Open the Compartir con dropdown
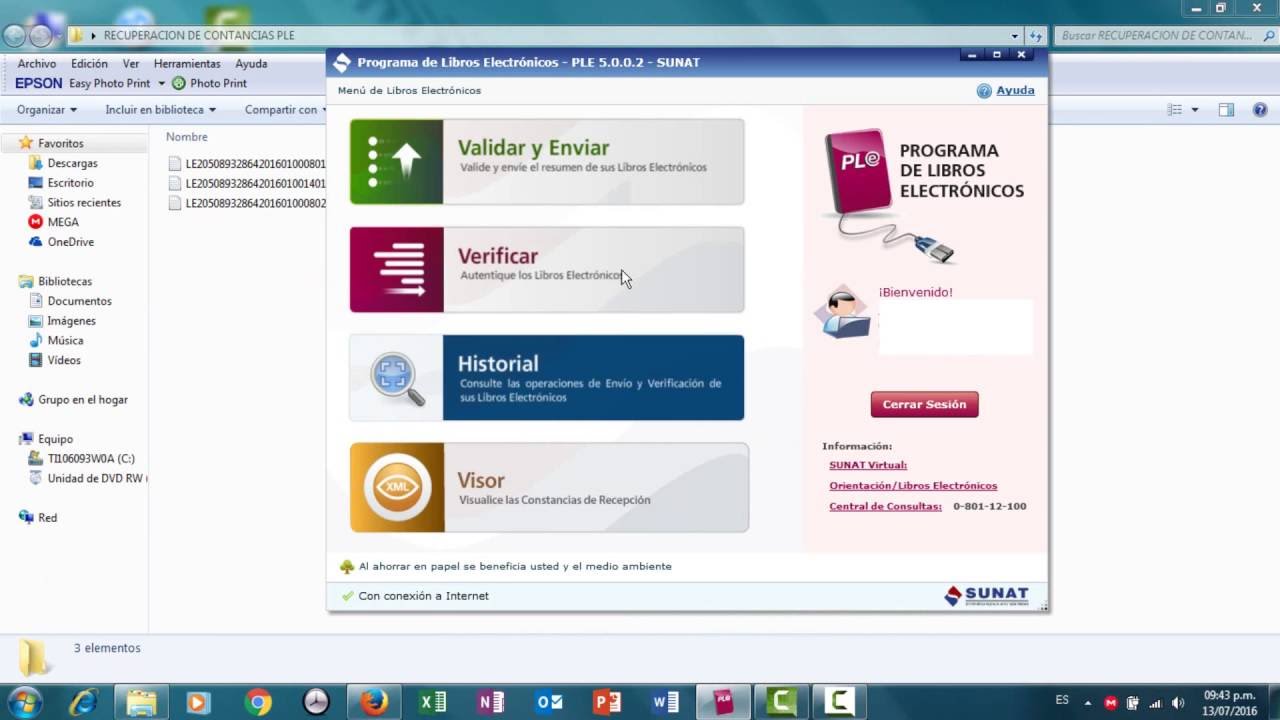 pyautogui.click(x=286, y=110)
